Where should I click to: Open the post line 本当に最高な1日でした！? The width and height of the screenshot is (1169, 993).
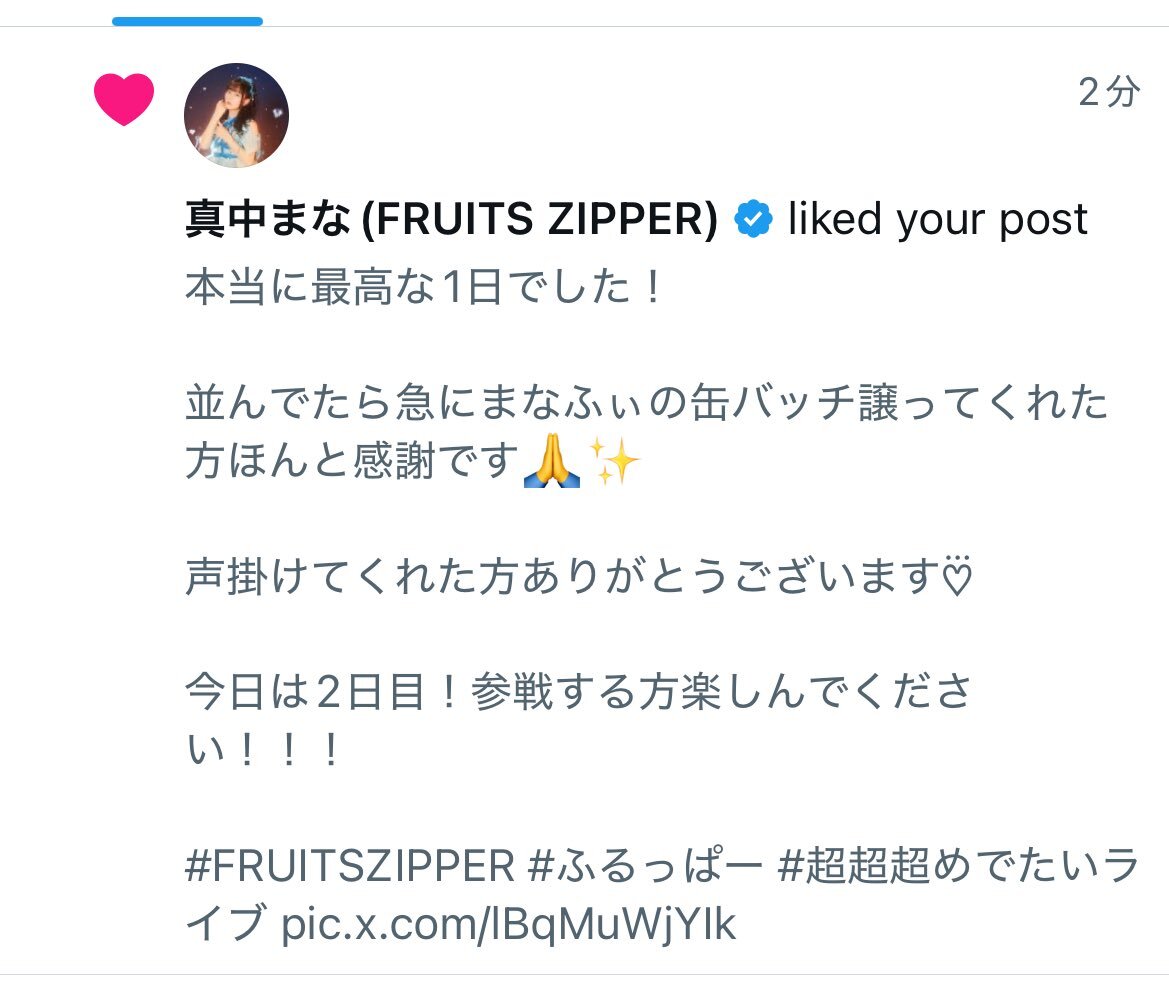pos(423,287)
